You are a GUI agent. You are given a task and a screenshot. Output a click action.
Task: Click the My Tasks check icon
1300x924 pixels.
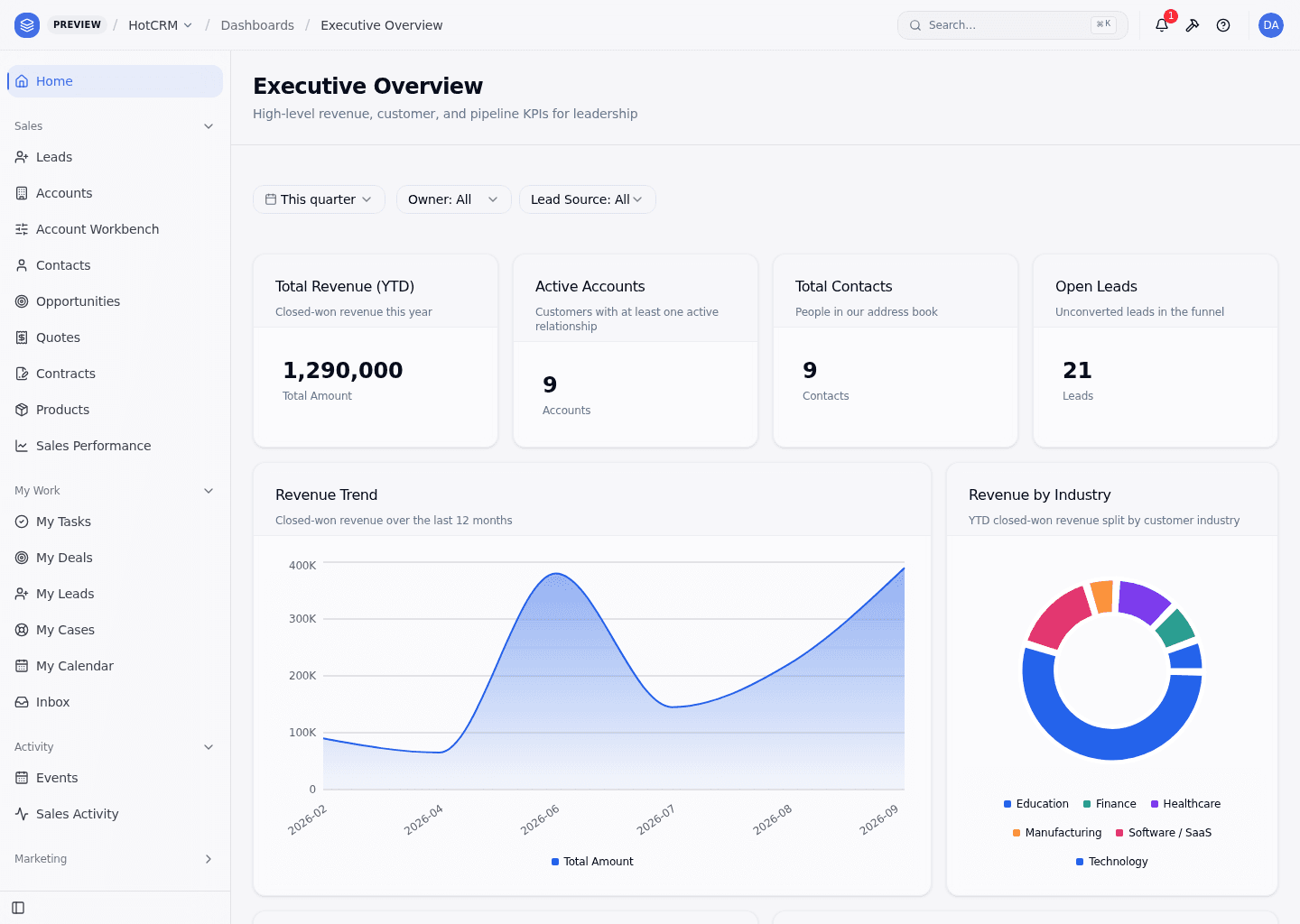[22, 522]
